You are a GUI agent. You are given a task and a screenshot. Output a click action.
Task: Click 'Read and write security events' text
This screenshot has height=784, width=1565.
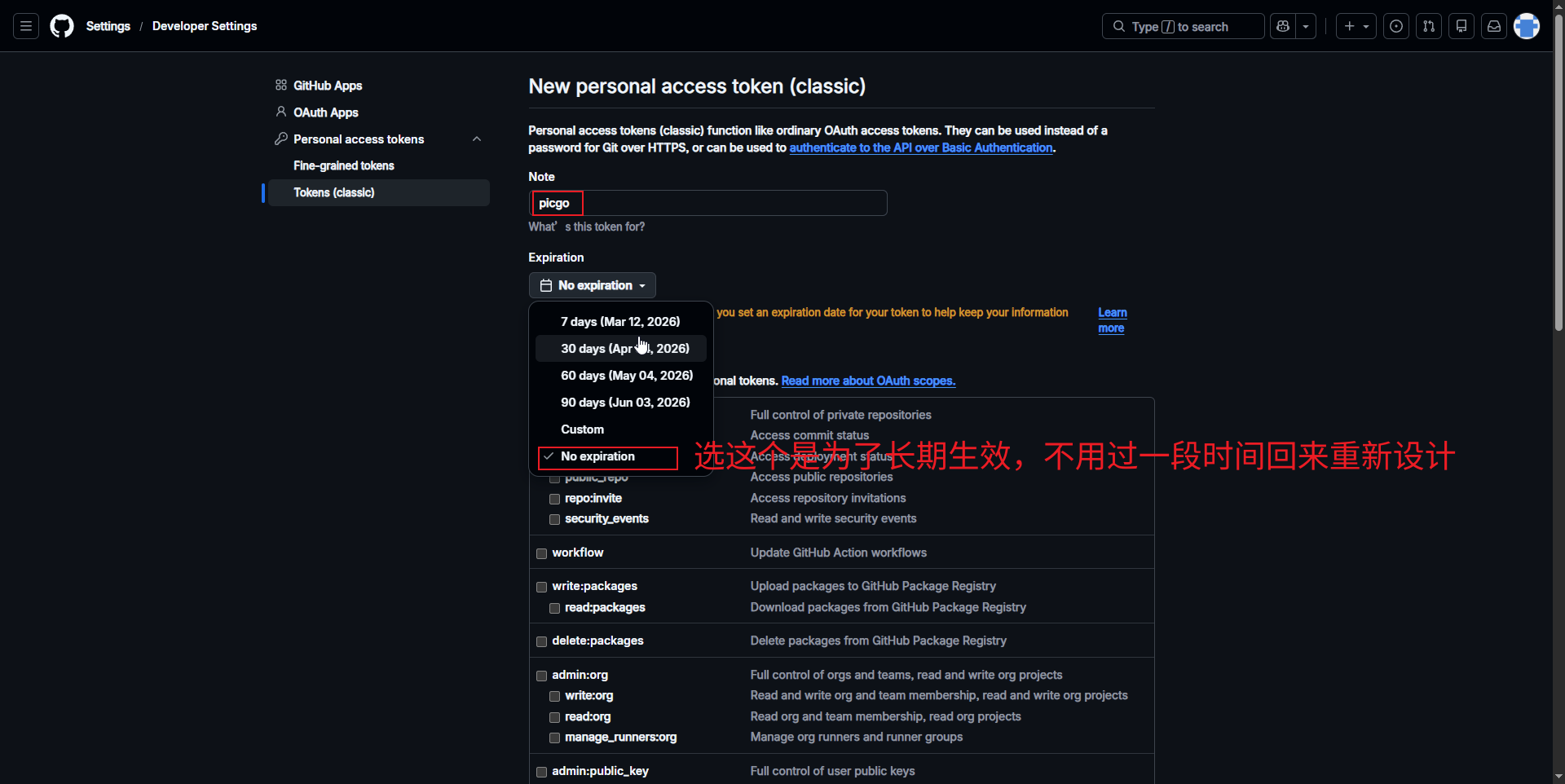tap(833, 518)
